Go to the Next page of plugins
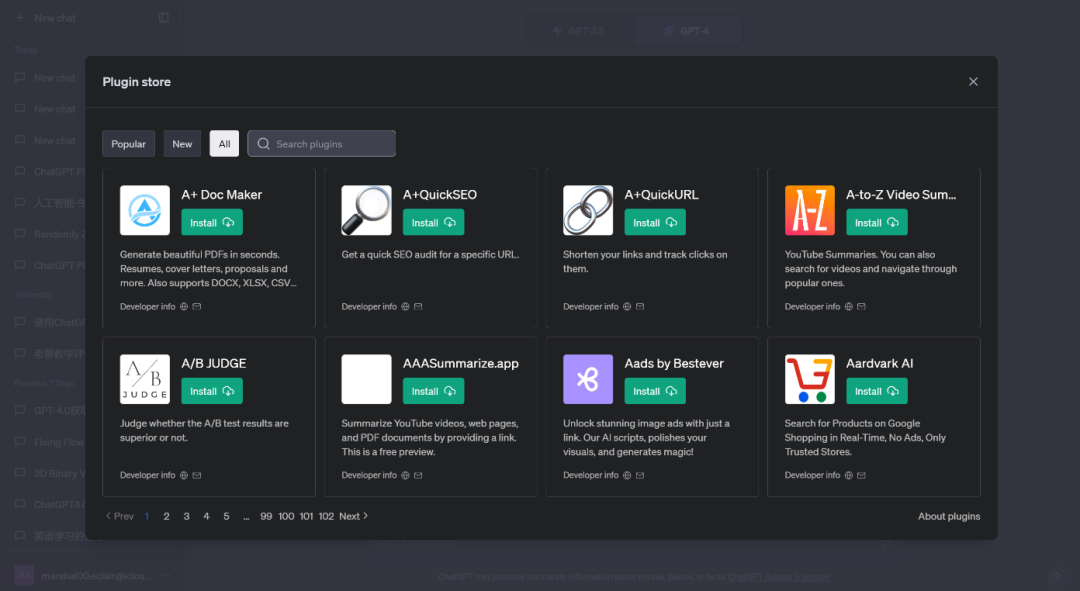The width and height of the screenshot is (1080, 591). click(x=353, y=516)
